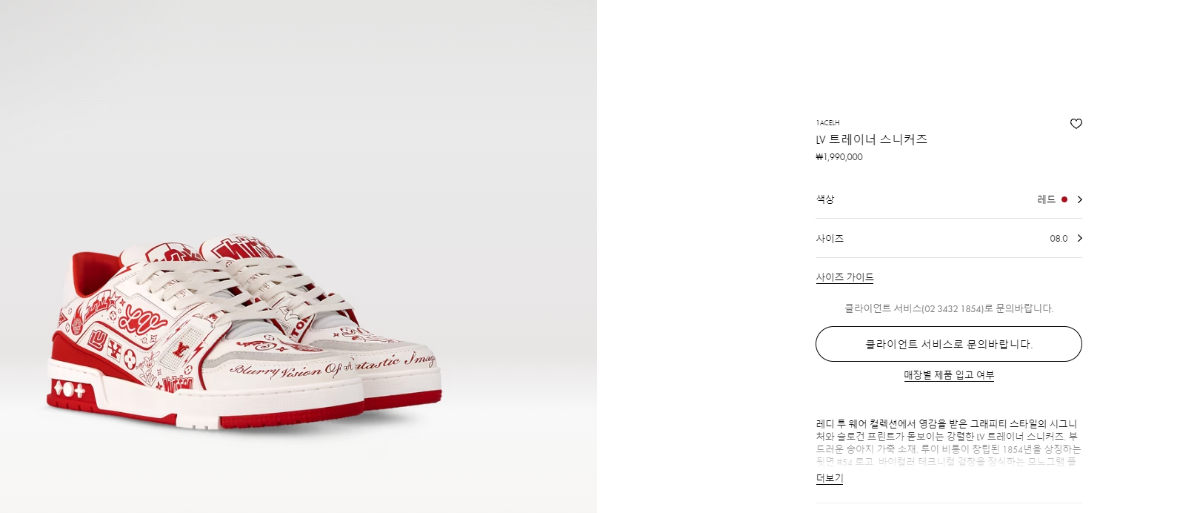Click the selected size value 08.0
This screenshot has width=1200, height=513.
[x=1059, y=239]
